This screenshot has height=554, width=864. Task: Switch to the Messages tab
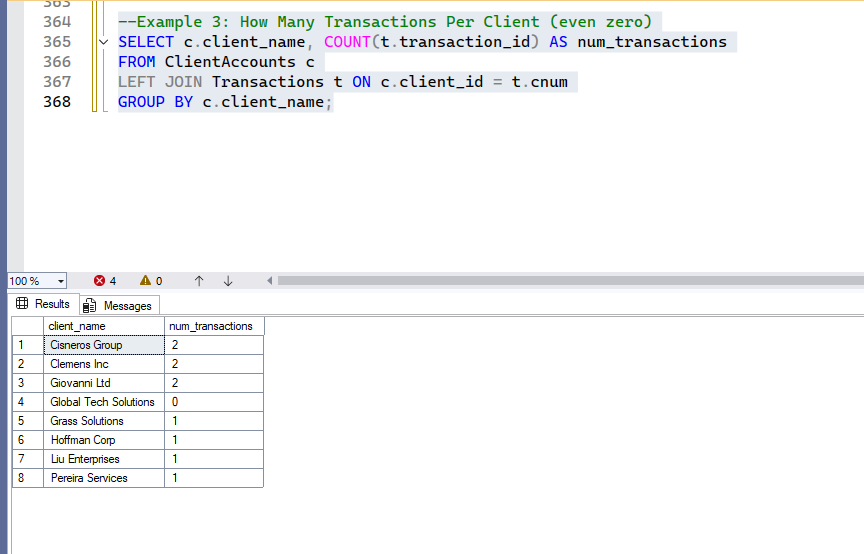pos(120,305)
